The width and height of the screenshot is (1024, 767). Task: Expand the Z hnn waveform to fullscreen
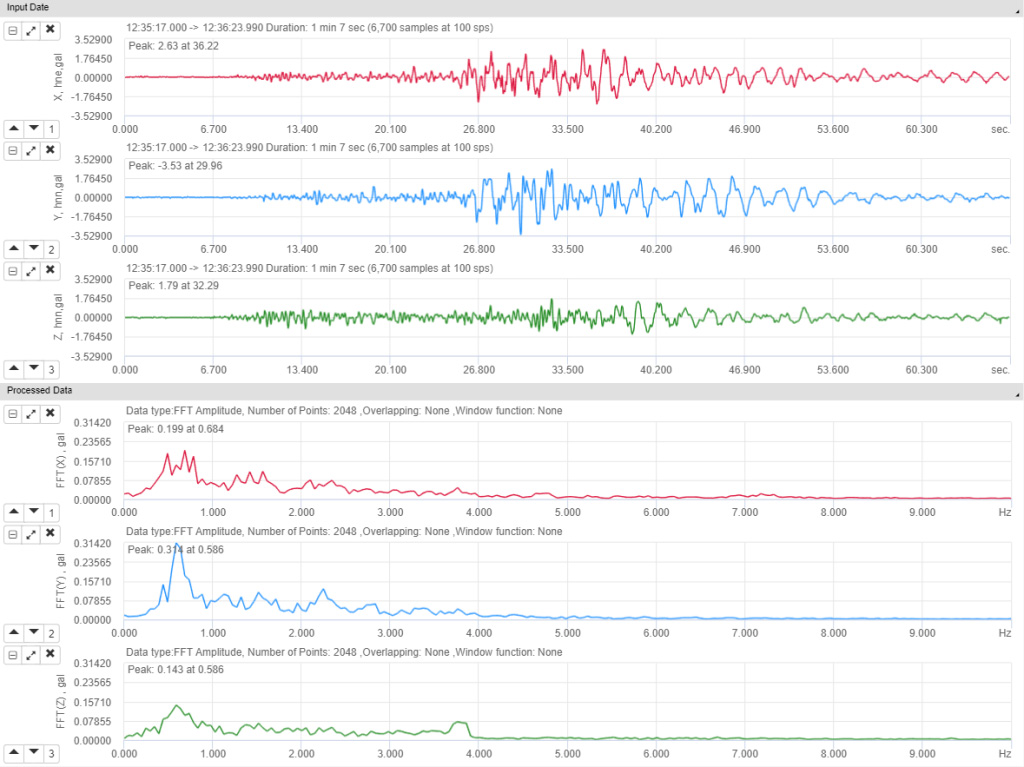pyautogui.click(x=31, y=270)
